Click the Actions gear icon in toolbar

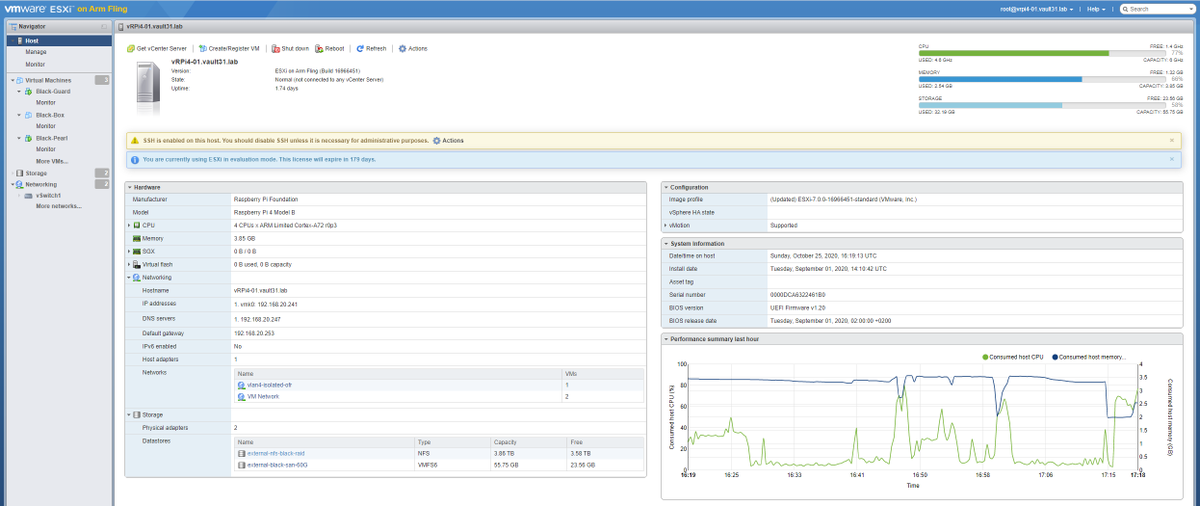(402, 48)
